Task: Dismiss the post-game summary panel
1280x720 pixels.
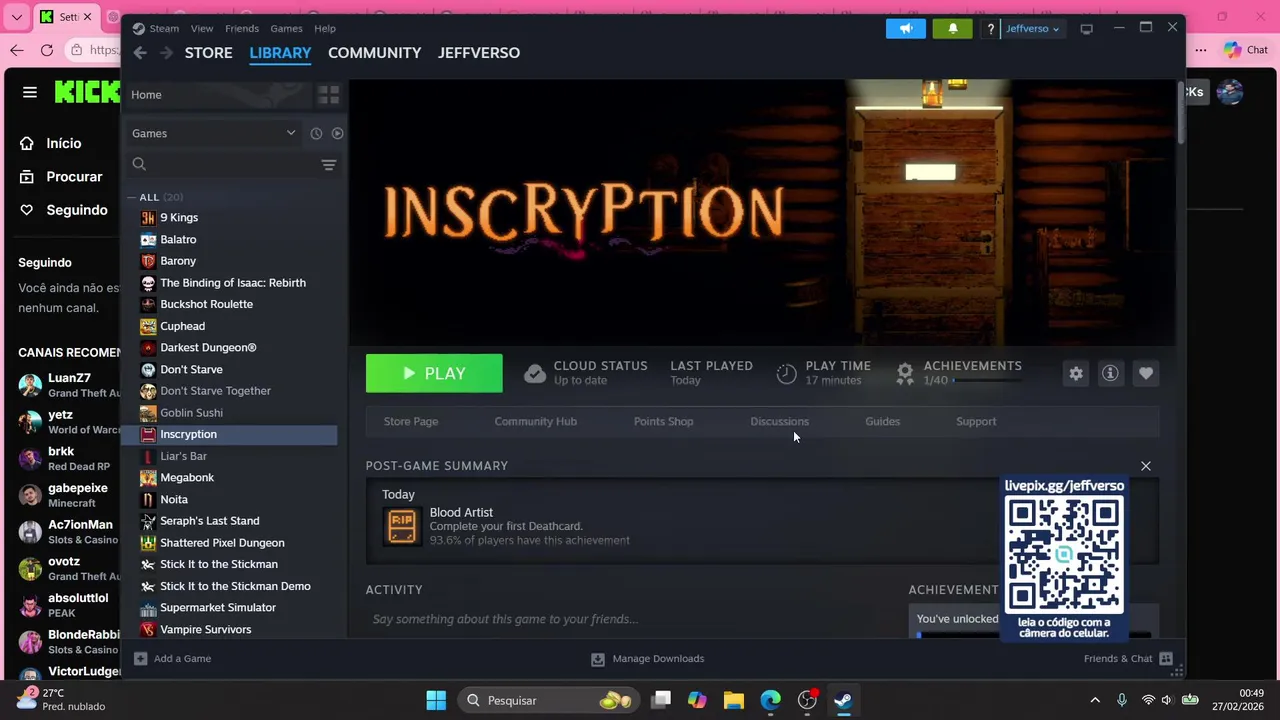Action: coord(1146,466)
